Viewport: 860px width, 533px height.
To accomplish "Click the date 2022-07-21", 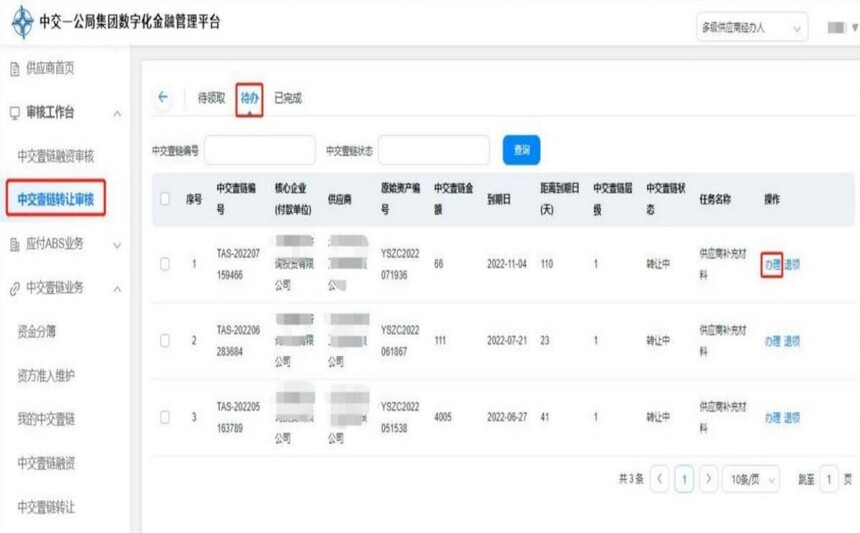I will pyautogui.click(x=507, y=341).
